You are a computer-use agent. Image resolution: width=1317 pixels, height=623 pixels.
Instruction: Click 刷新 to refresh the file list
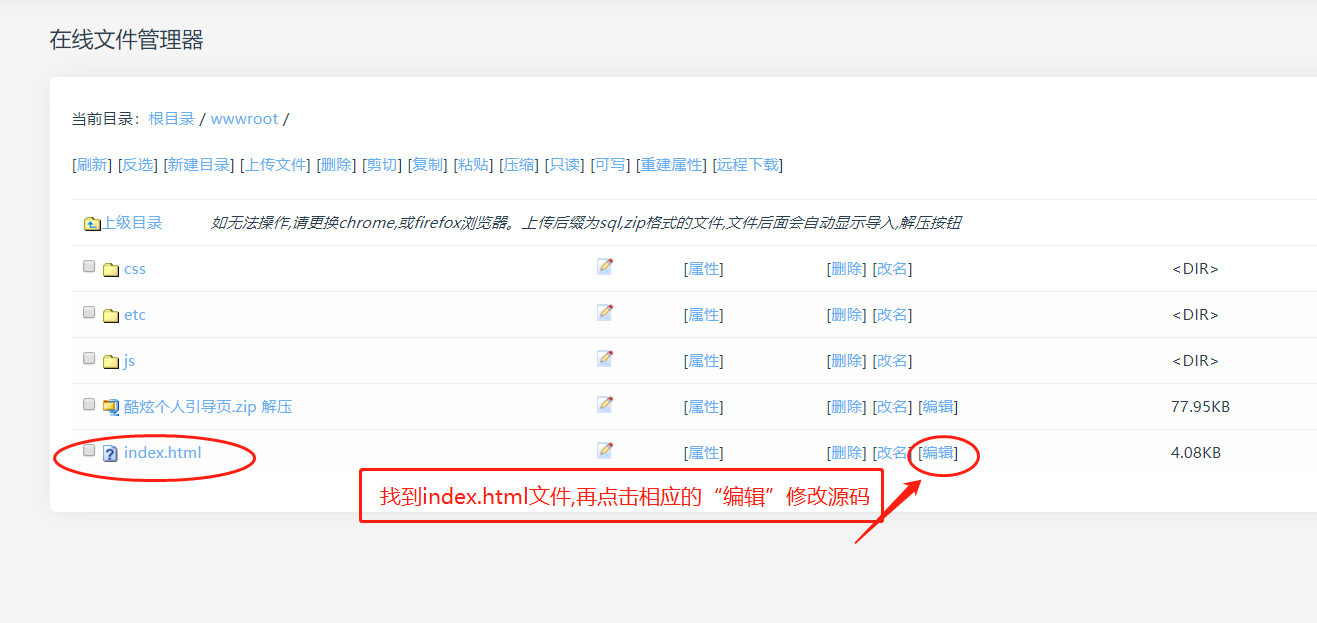[92, 164]
